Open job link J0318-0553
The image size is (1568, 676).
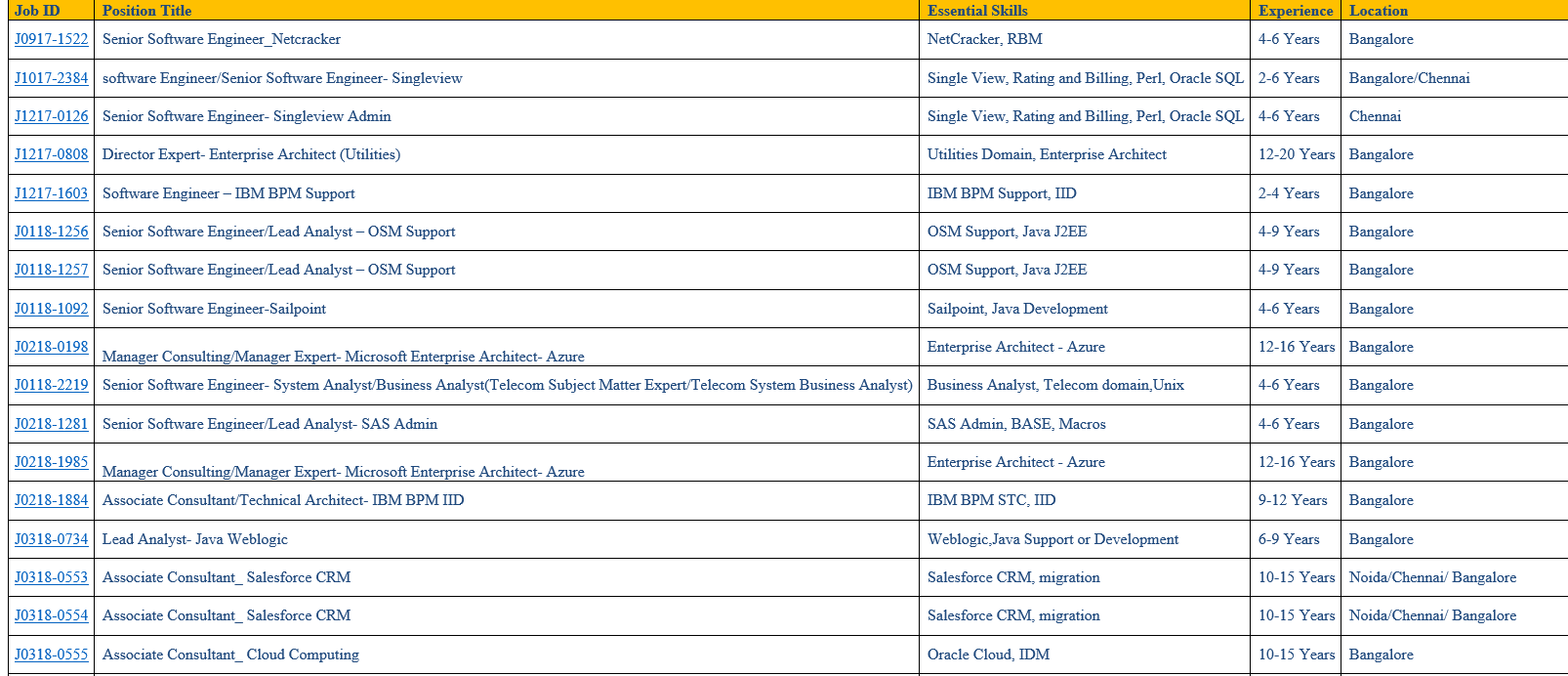pyautogui.click(x=51, y=577)
